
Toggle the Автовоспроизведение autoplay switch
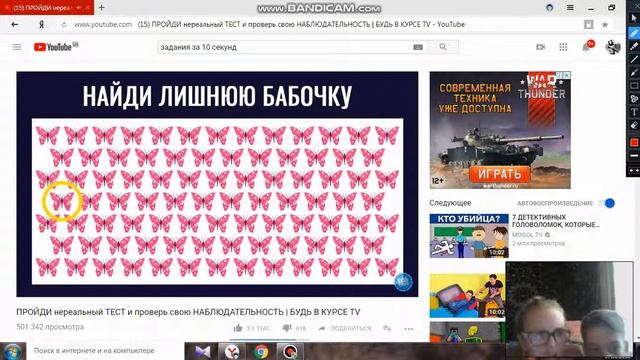[x=607, y=203]
